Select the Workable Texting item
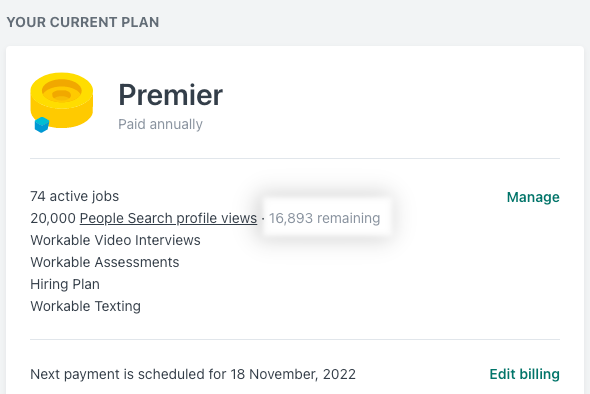This screenshot has height=394, width=590. [x=85, y=306]
